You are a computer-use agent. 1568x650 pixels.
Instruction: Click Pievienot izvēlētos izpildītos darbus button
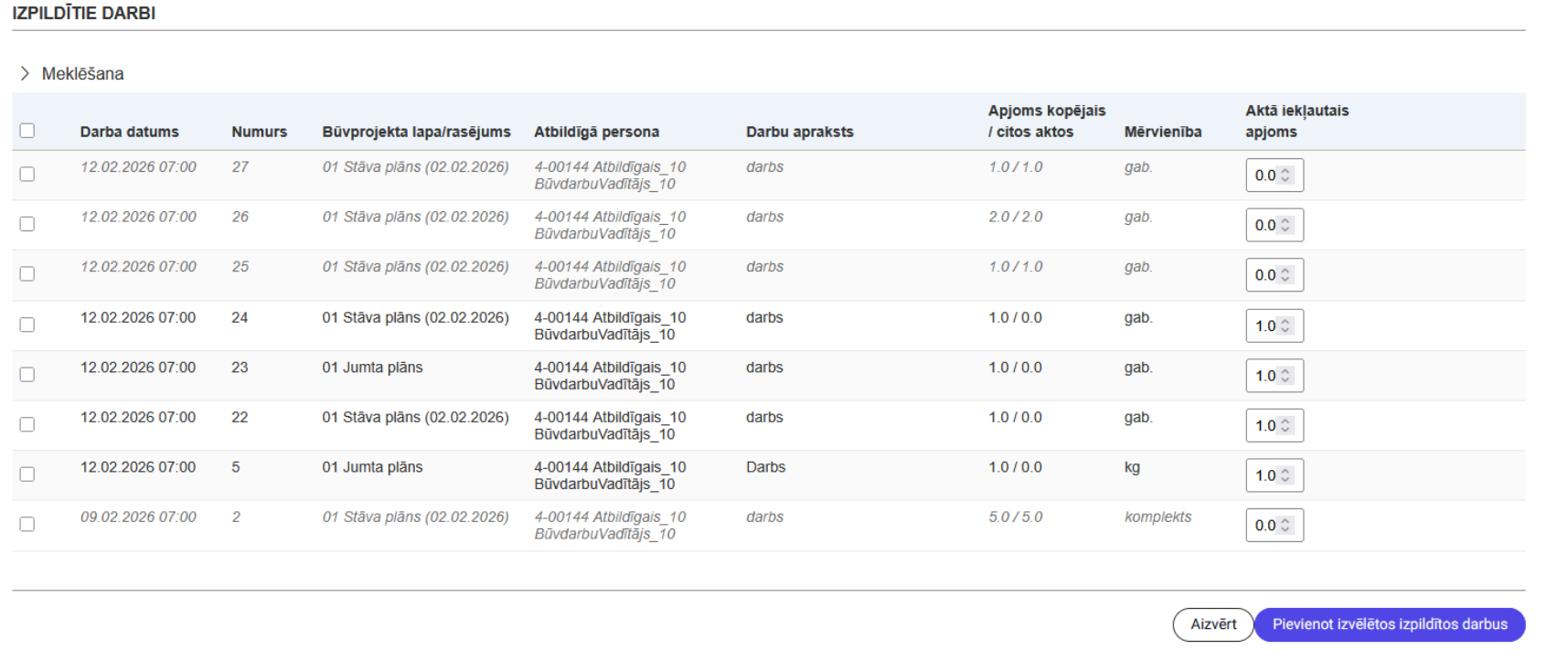point(1390,624)
